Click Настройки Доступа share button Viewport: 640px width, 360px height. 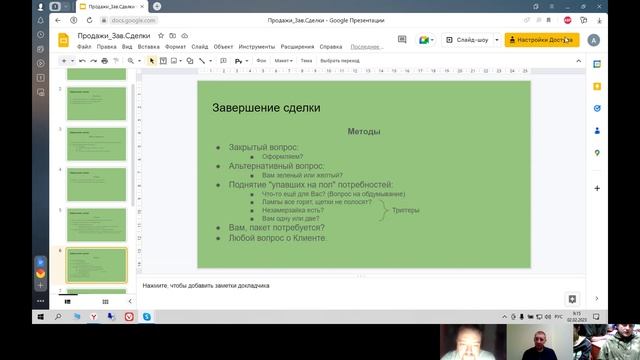pyautogui.click(x=542, y=40)
